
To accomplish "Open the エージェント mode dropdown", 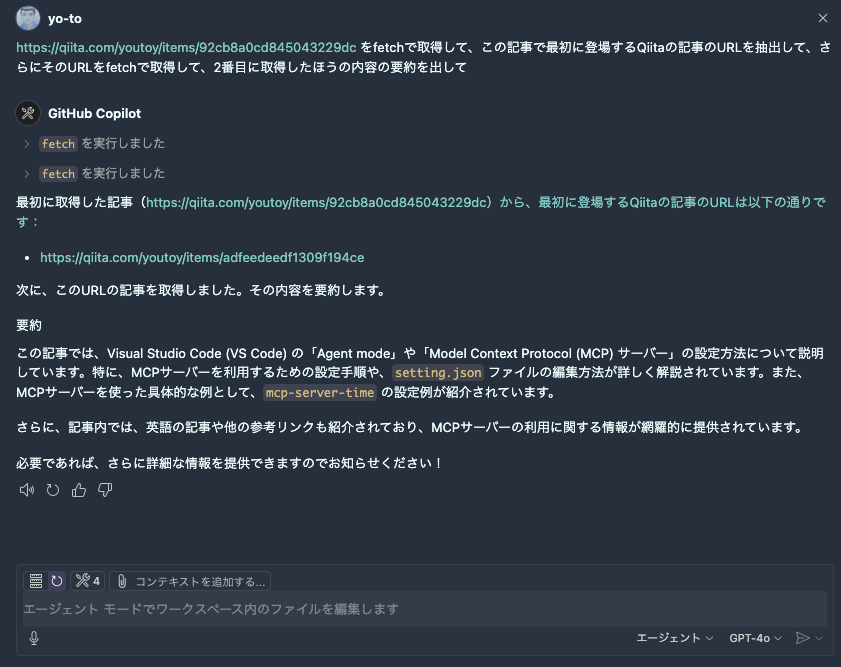I will (672, 637).
